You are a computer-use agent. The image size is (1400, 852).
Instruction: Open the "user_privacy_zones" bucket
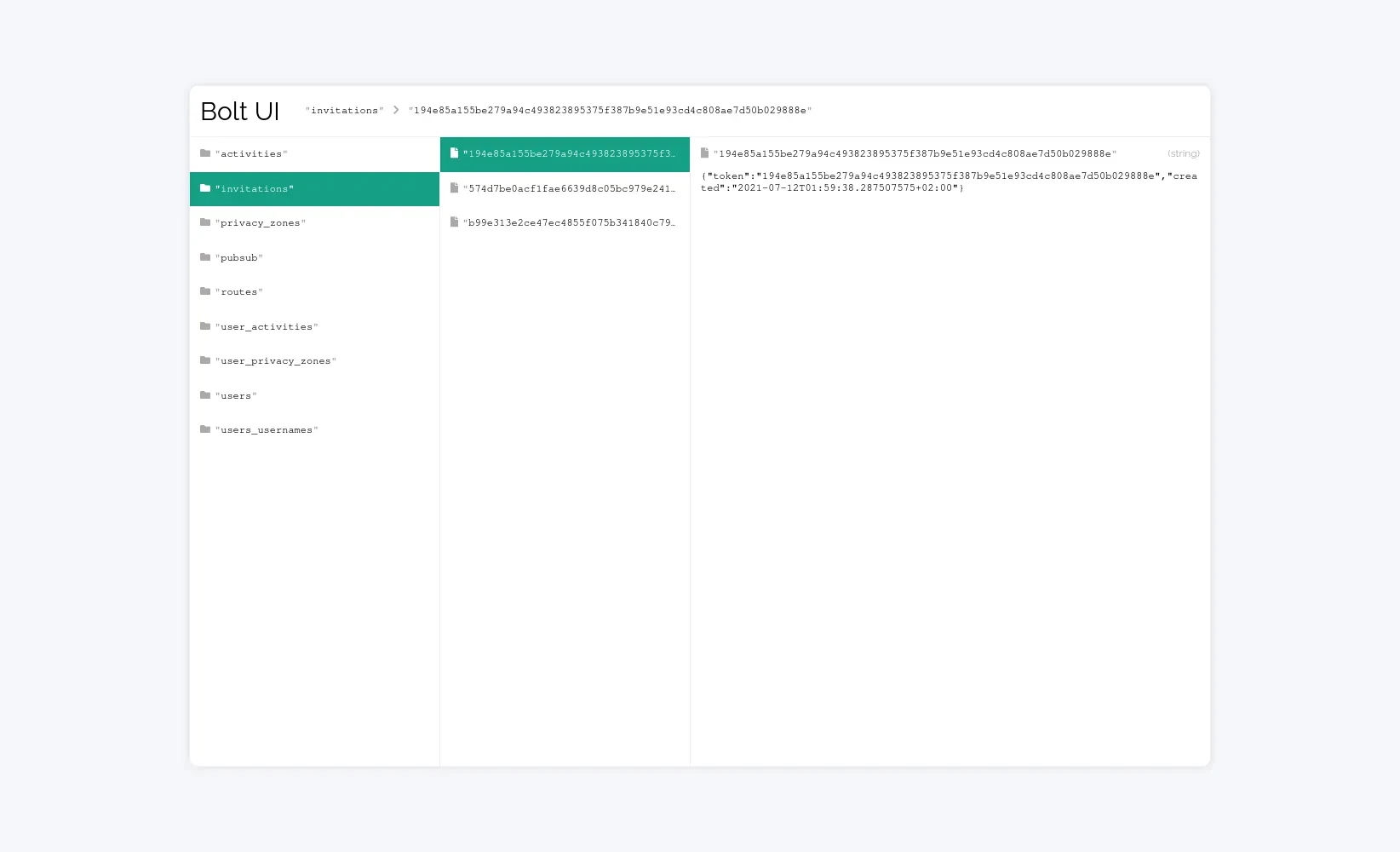tap(314, 361)
